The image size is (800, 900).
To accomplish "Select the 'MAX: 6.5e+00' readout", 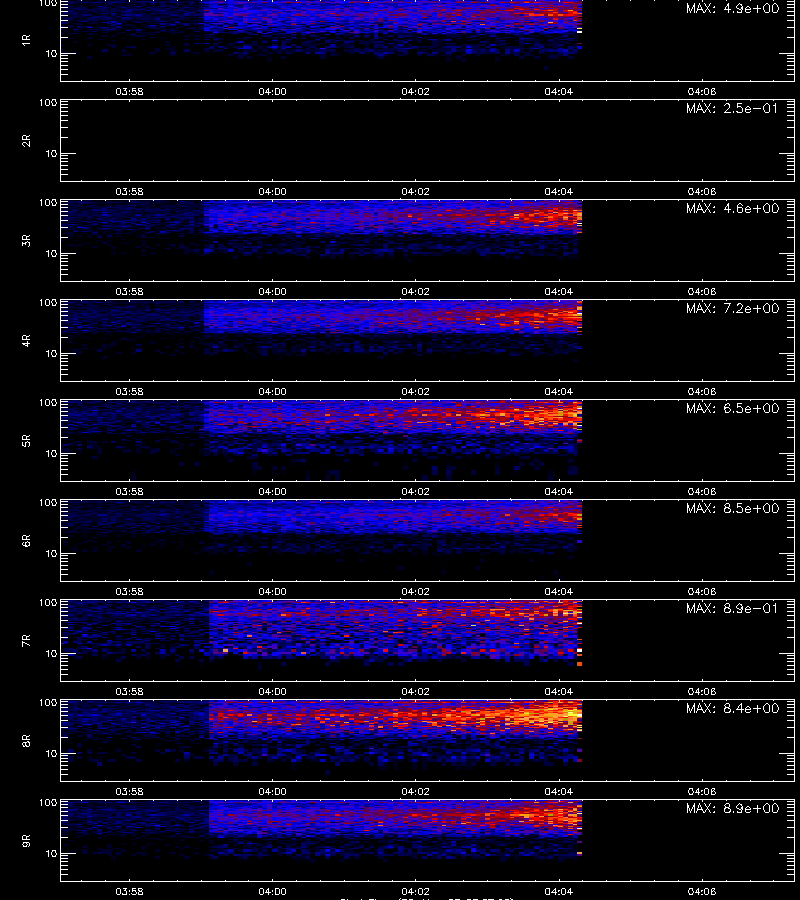I will (732, 408).
